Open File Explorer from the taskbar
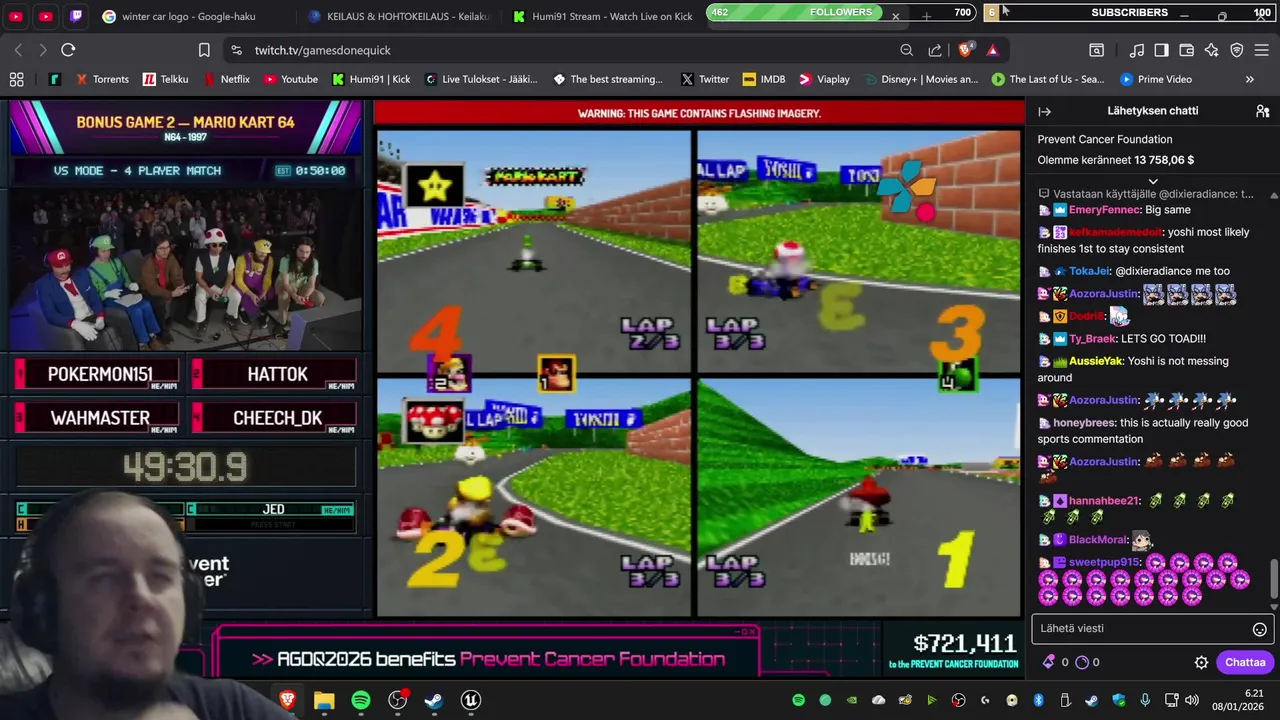The image size is (1280, 720). coord(324,700)
